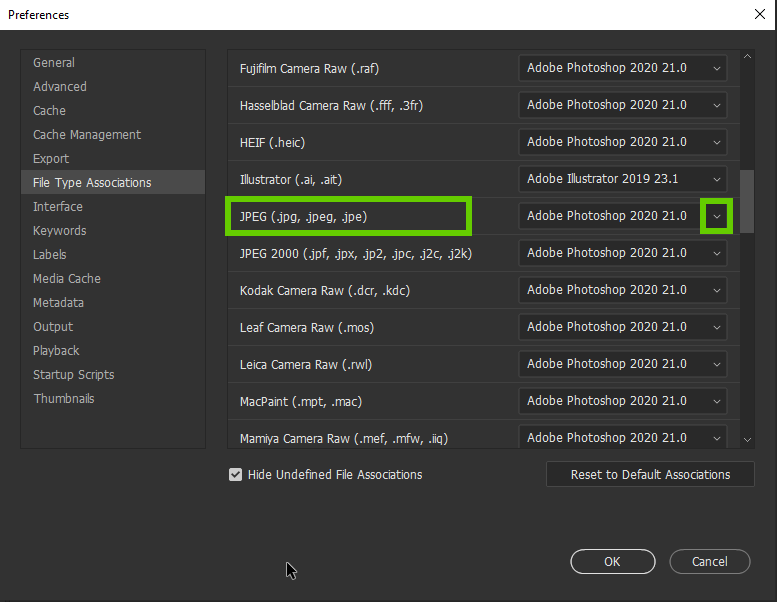Image resolution: width=777 pixels, height=602 pixels.
Task: Open the HEIF application dropdown
Action: coord(622,142)
